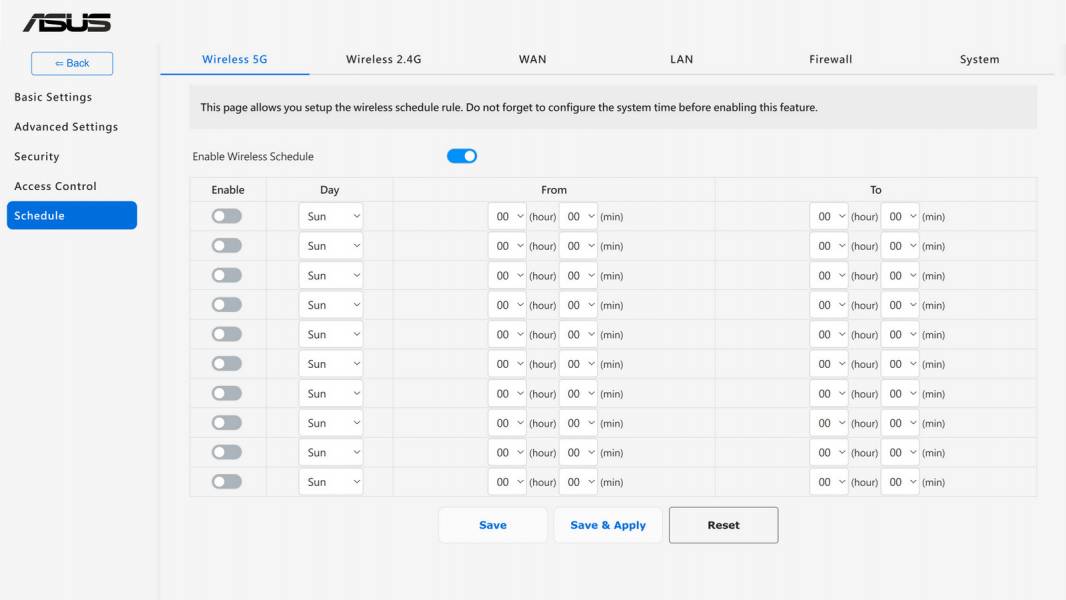Switch to the WAN tab
The height and width of the screenshot is (600, 1066).
(532, 59)
